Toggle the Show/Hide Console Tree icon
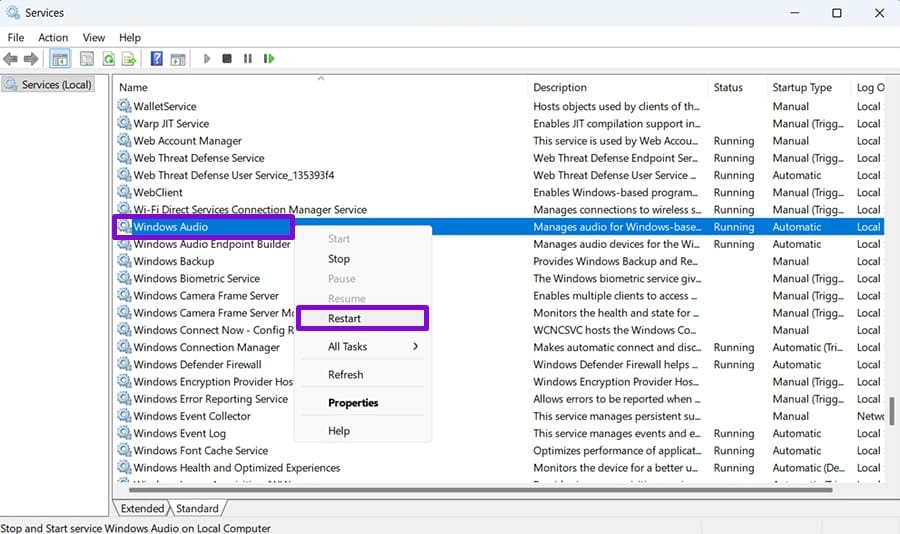The image size is (900, 534). (x=60, y=59)
